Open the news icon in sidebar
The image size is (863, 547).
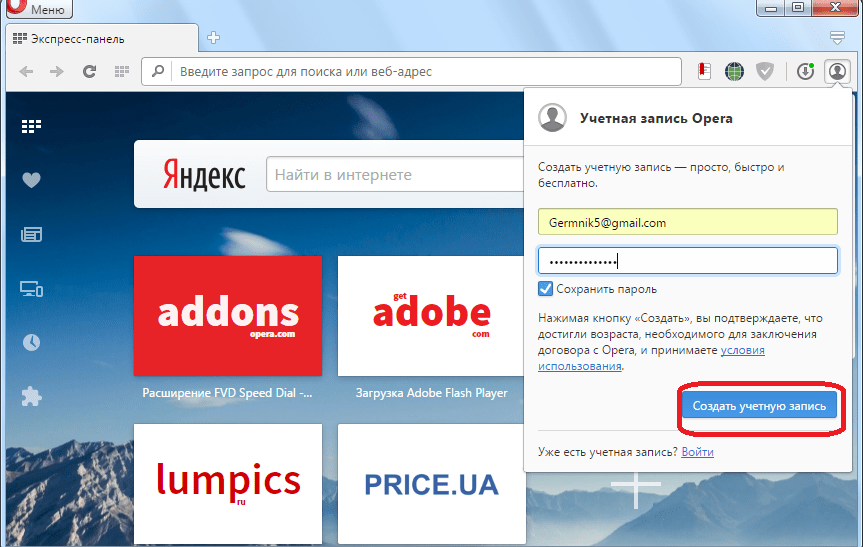[x=31, y=234]
